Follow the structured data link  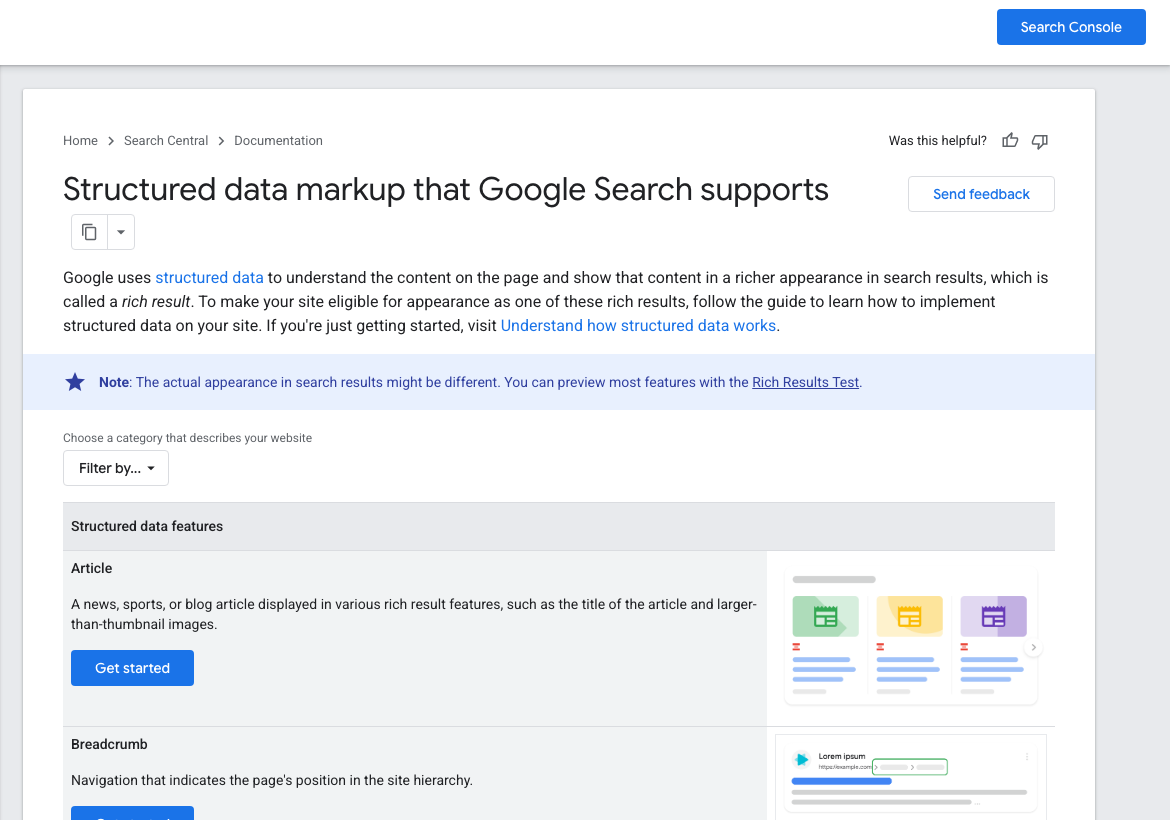209,278
